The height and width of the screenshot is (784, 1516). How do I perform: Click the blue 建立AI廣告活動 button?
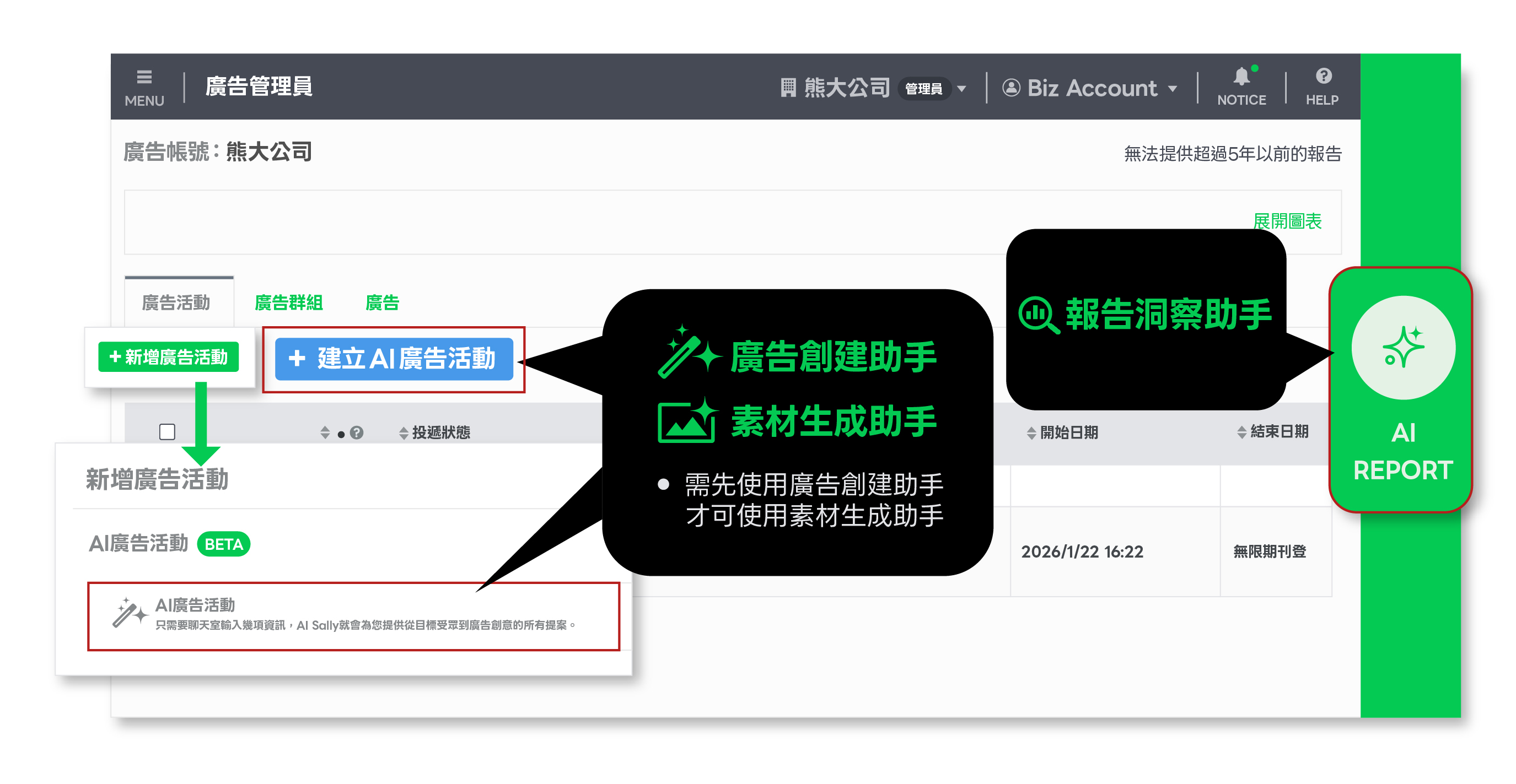[394, 359]
